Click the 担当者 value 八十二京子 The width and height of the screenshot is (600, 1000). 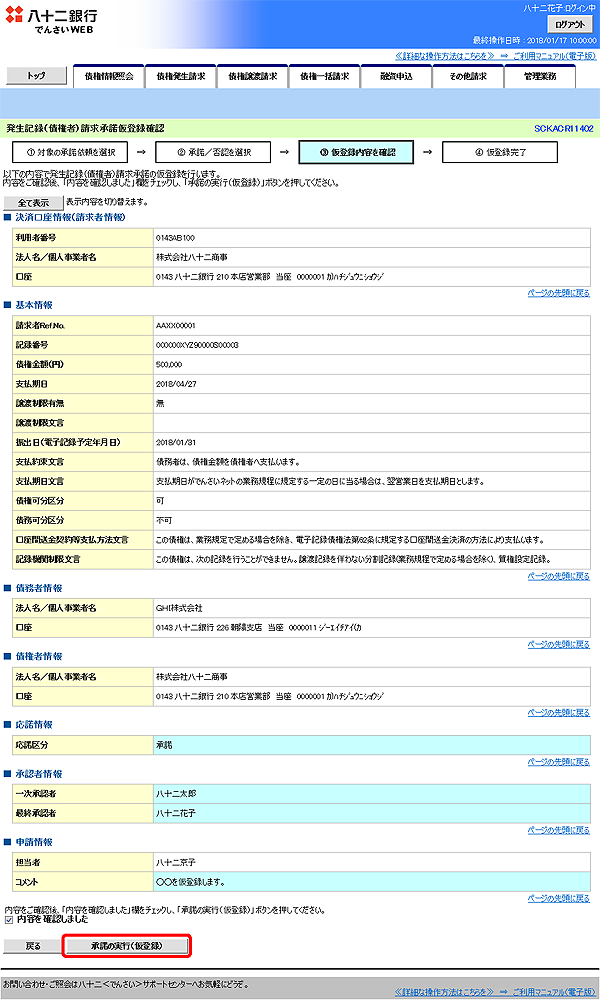click(176, 862)
